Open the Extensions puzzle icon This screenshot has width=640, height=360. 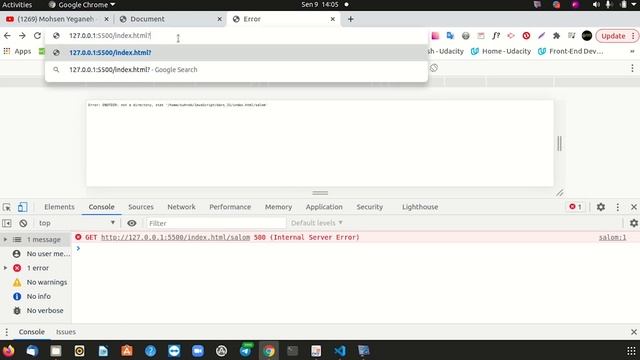[556, 36]
